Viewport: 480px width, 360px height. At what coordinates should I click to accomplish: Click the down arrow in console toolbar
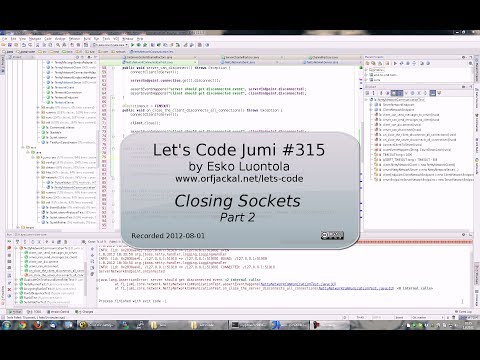pyautogui.click(x=92, y=255)
